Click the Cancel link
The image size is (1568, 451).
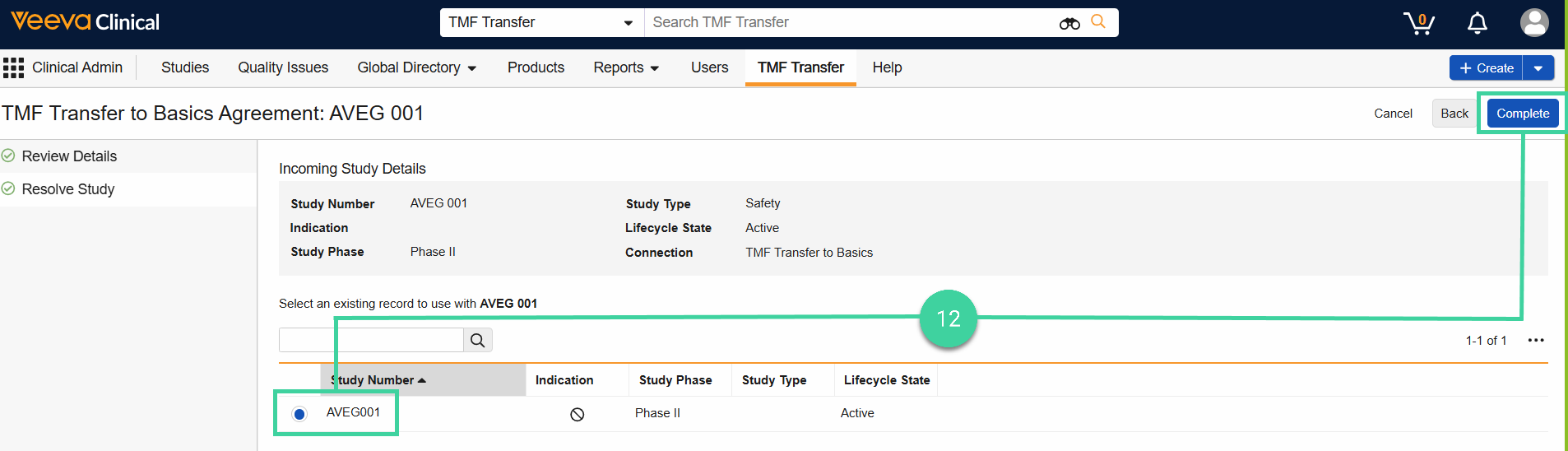click(x=1393, y=114)
